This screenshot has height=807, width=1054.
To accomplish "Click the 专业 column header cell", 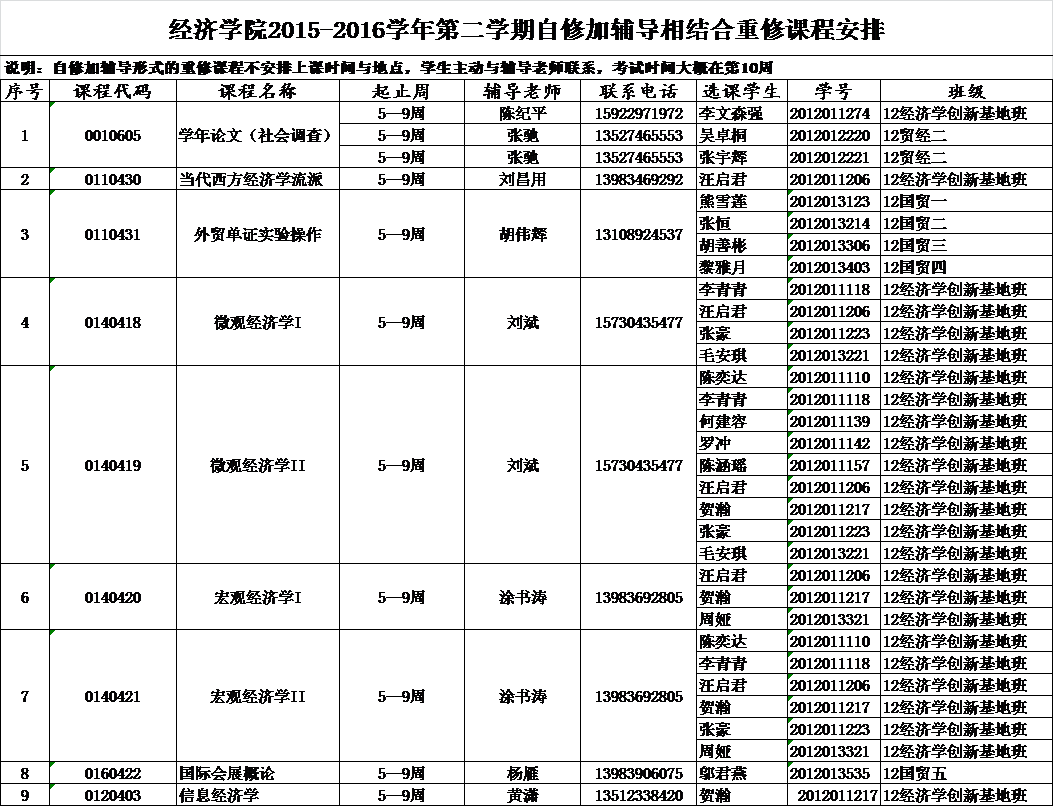I will pos(966,92).
